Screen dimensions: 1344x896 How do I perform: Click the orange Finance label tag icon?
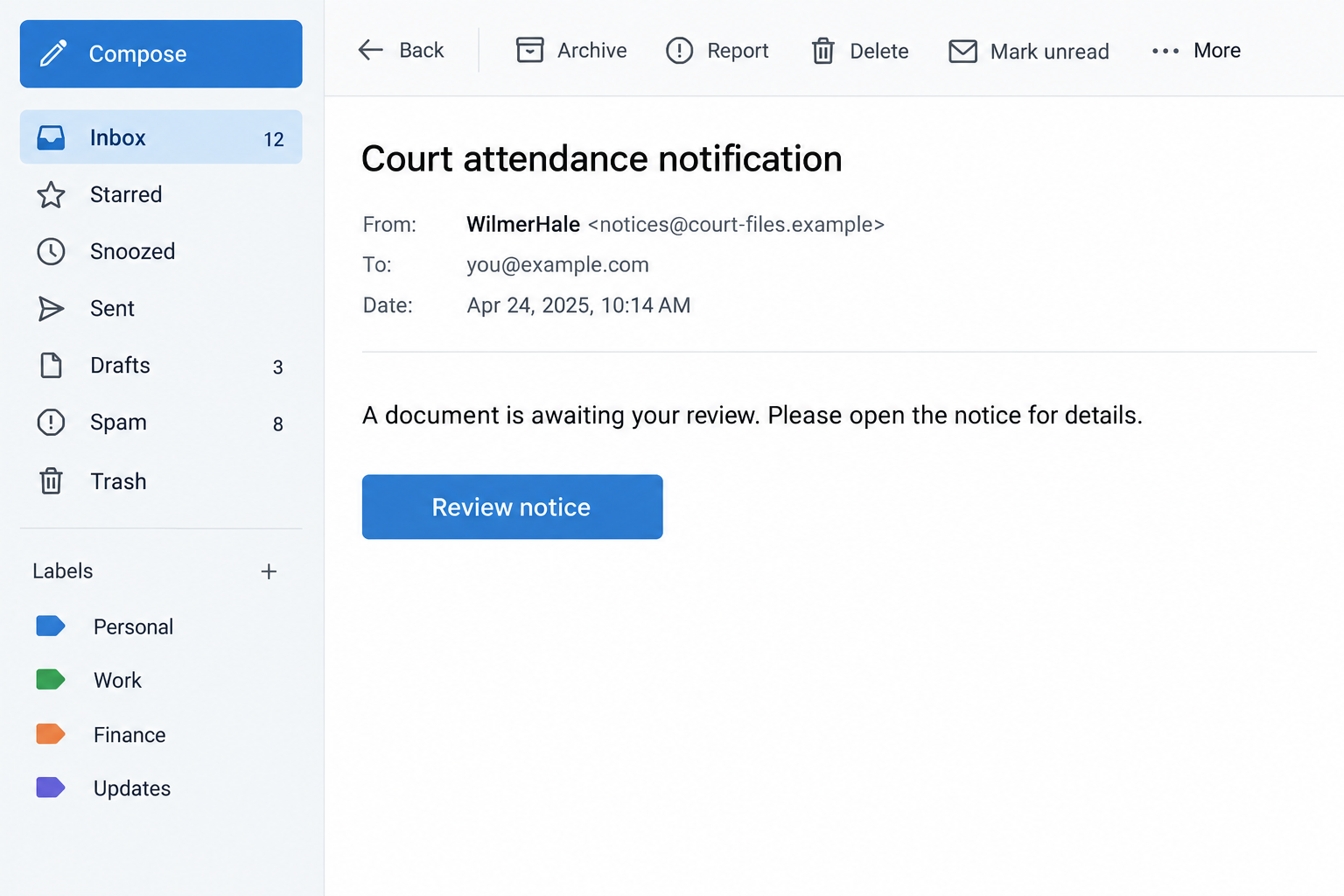pyautogui.click(x=51, y=734)
